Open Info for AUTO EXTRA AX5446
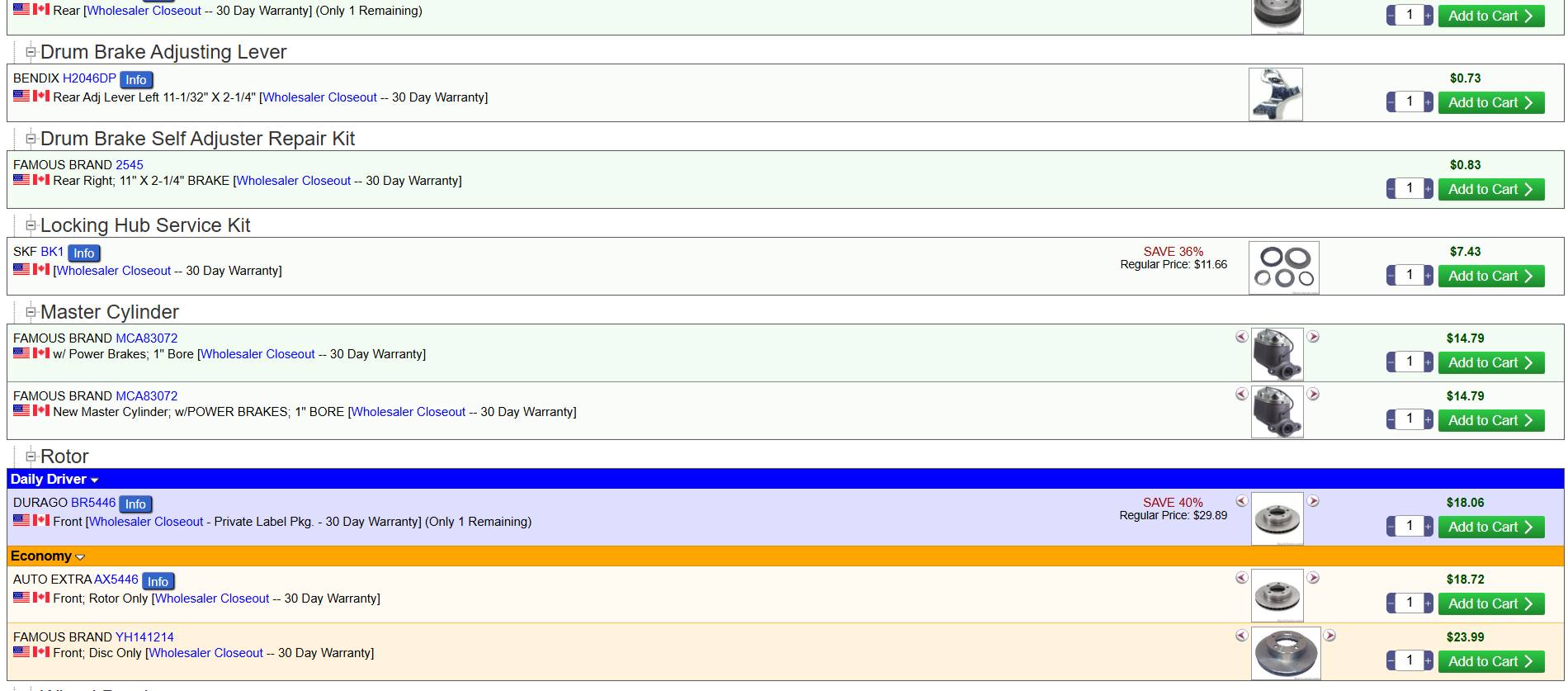 coord(158,581)
